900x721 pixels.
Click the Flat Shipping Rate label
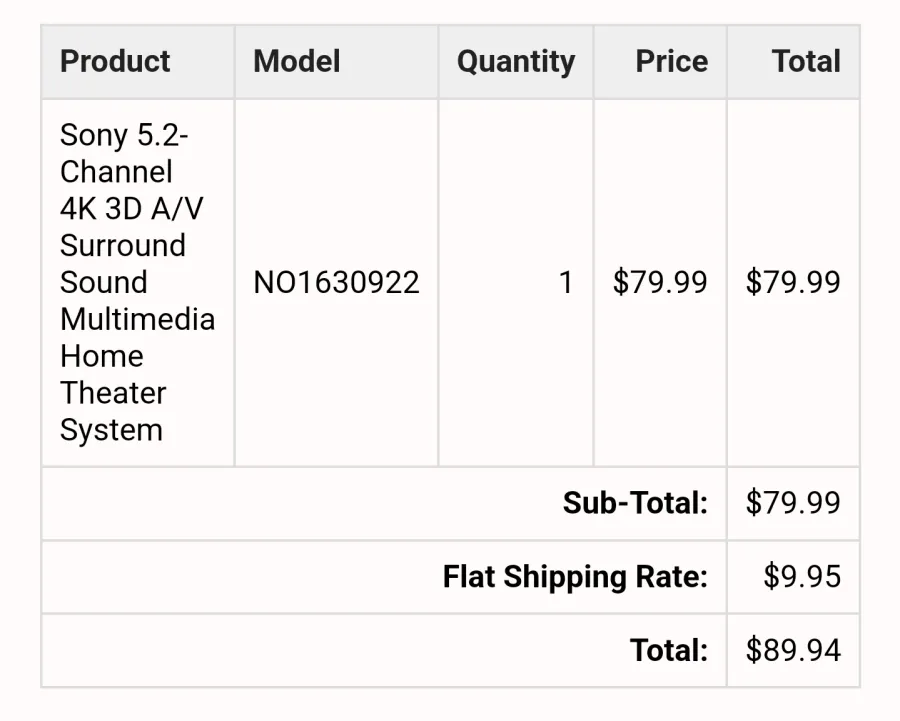tap(575, 576)
